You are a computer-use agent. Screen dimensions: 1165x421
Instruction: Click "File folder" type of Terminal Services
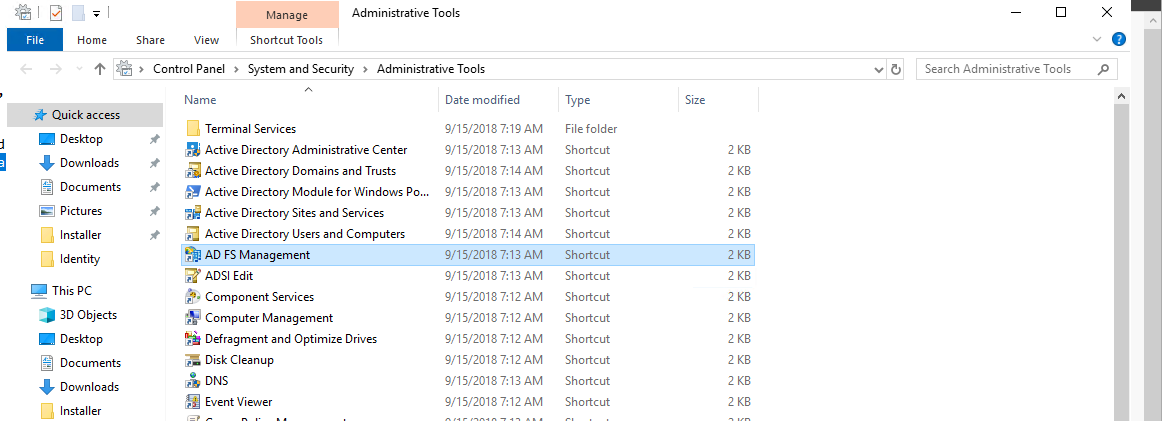pyautogui.click(x=591, y=128)
